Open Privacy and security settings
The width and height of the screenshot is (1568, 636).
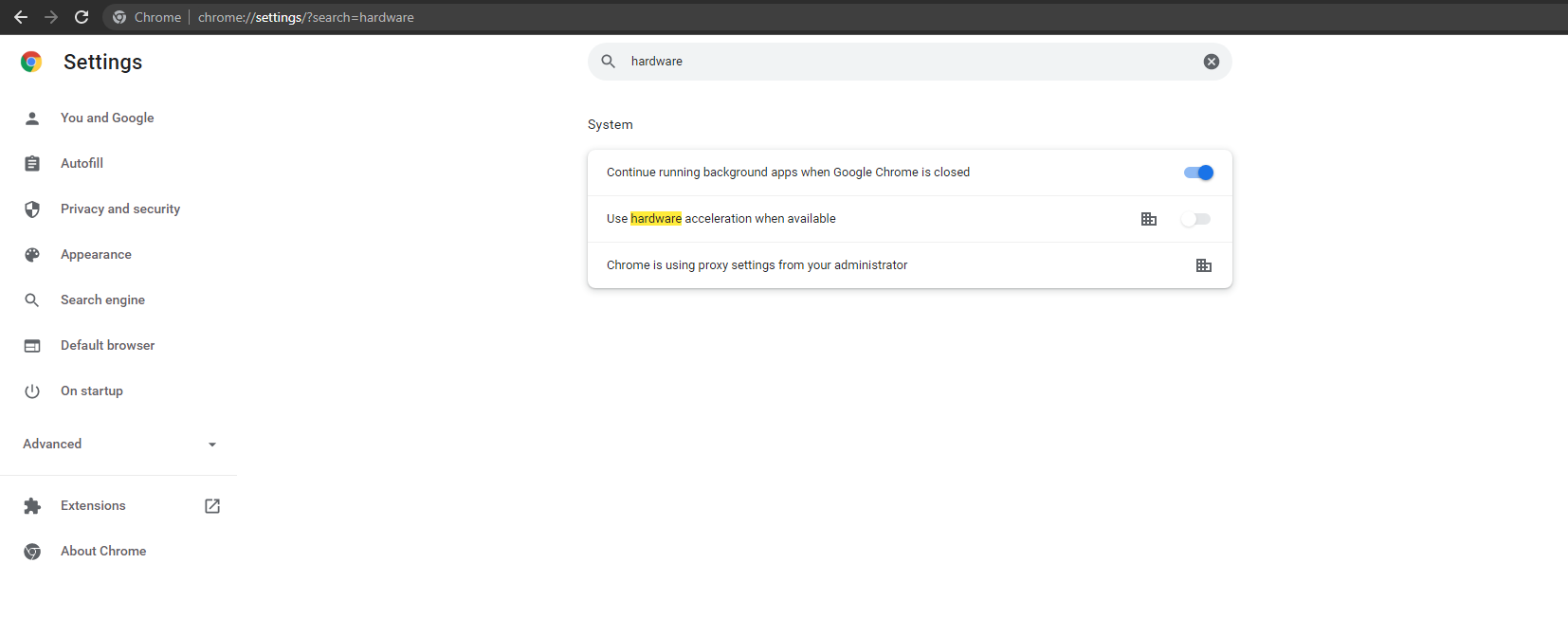point(120,209)
